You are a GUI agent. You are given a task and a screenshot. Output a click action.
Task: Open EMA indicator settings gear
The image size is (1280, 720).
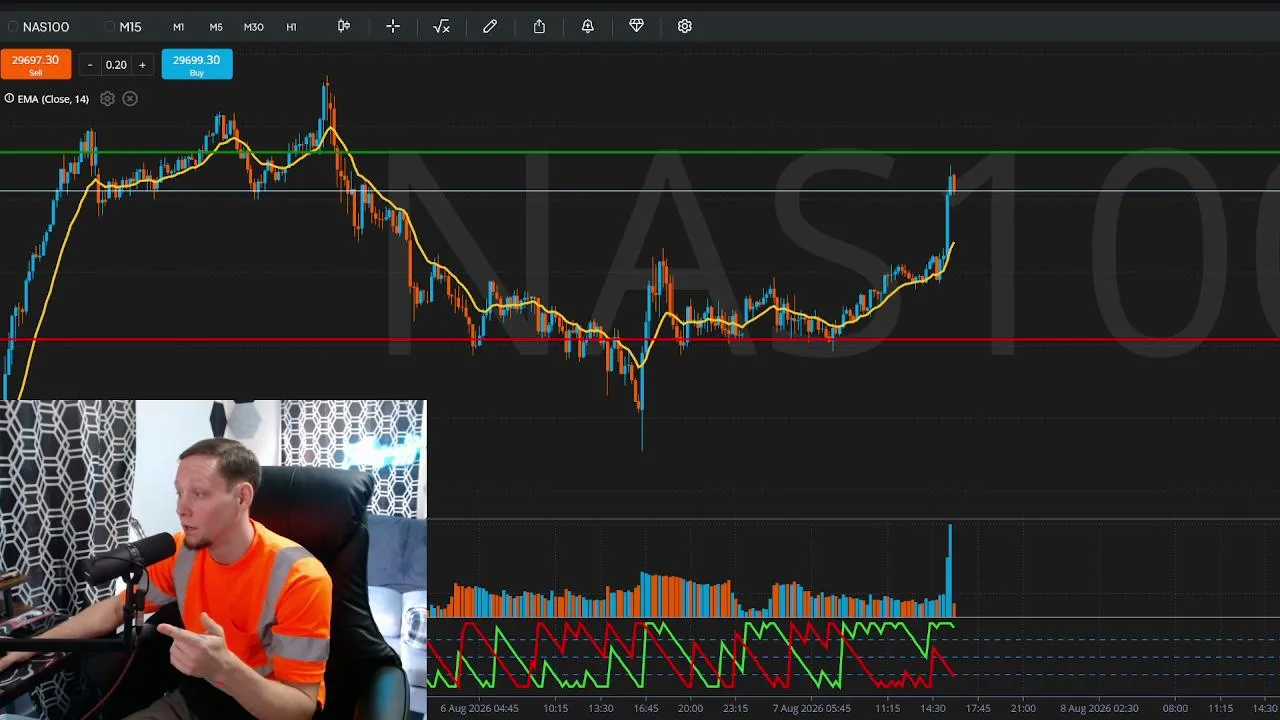tap(107, 98)
